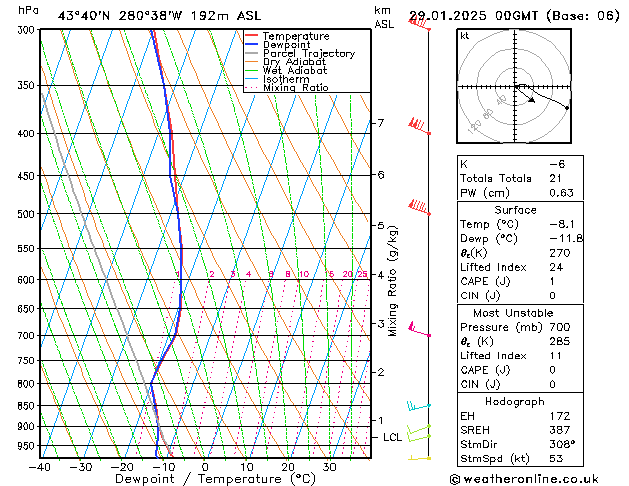Click the red Temperature legend line
This screenshot has height=486, width=629.
click(x=253, y=36)
